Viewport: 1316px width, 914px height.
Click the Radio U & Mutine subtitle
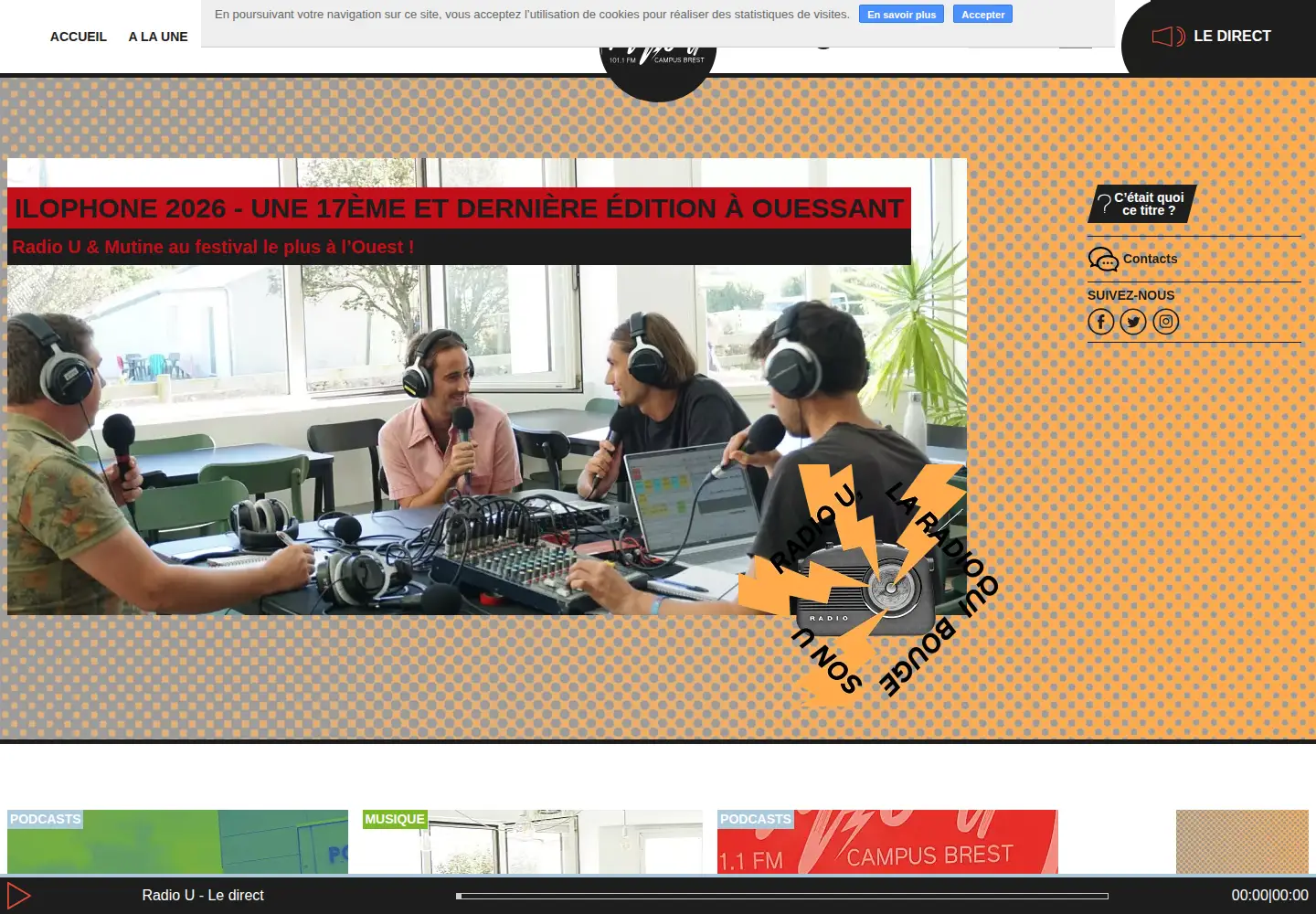(213, 247)
